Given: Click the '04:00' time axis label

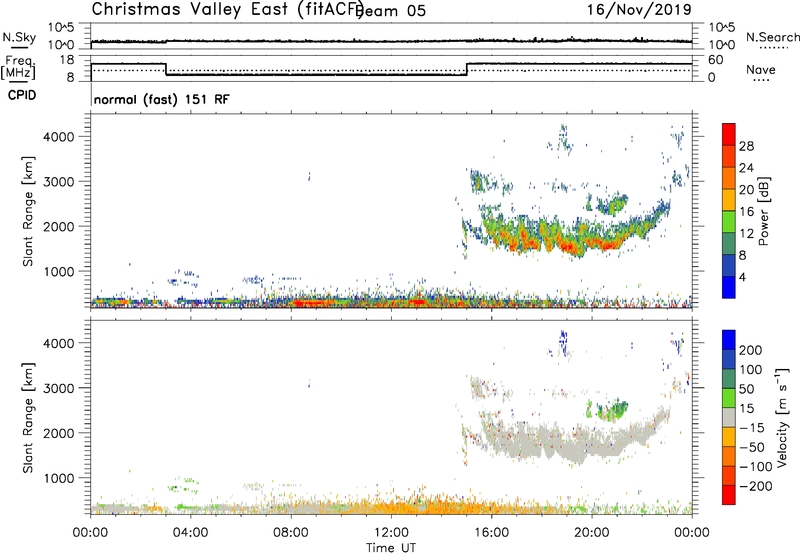Looking at the screenshot, I should [x=191, y=533].
